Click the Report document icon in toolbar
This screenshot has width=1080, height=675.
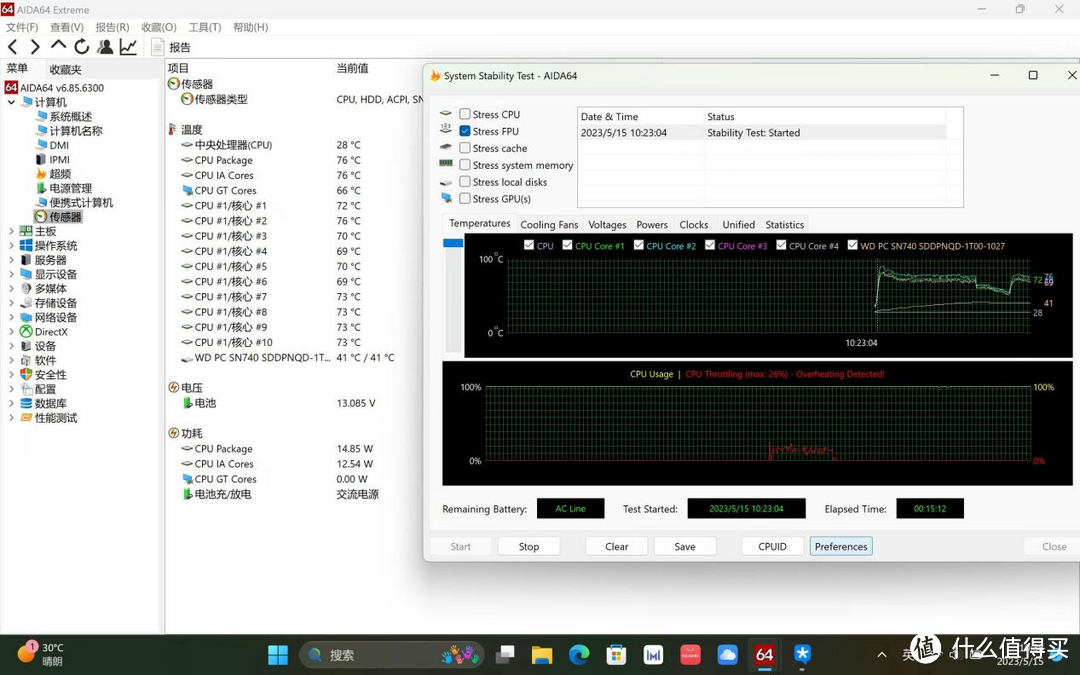tap(157, 46)
